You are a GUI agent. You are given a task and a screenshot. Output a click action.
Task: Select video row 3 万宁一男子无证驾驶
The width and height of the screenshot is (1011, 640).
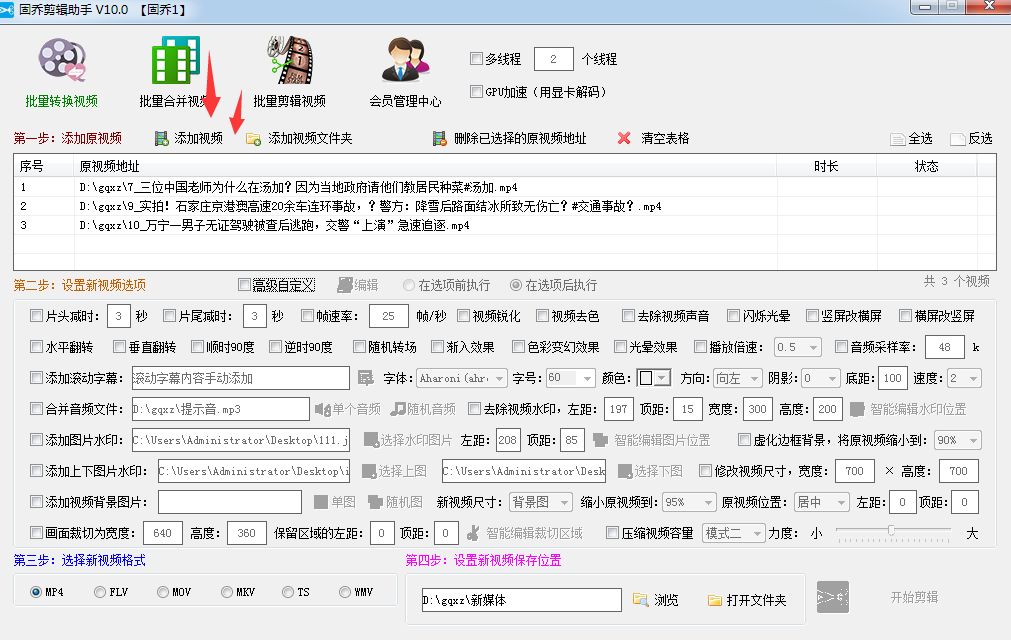coord(504,226)
